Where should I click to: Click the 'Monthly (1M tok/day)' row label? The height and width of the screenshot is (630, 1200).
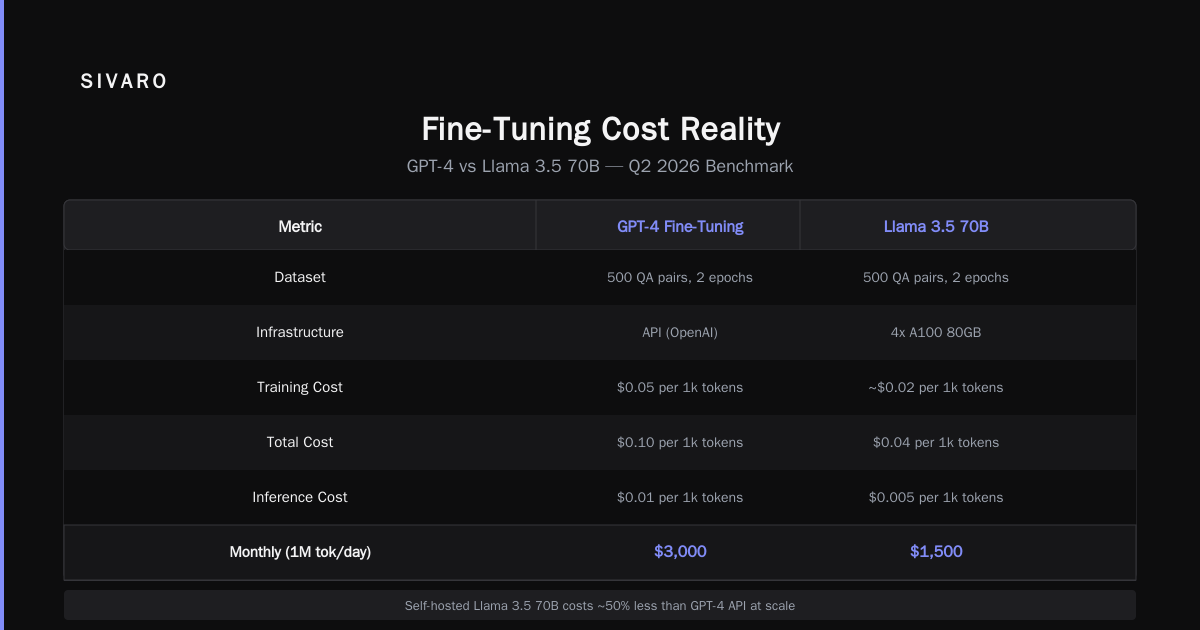coord(300,552)
